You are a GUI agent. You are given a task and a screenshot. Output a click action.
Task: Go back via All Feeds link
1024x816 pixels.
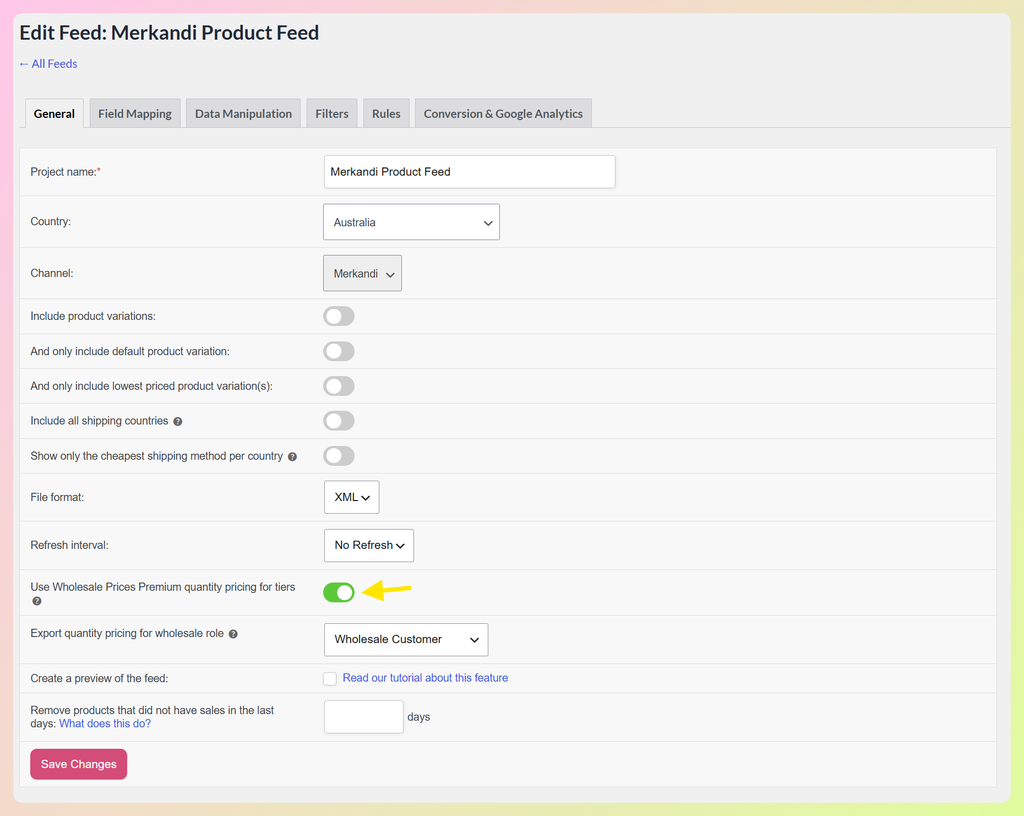coord(48,64)
